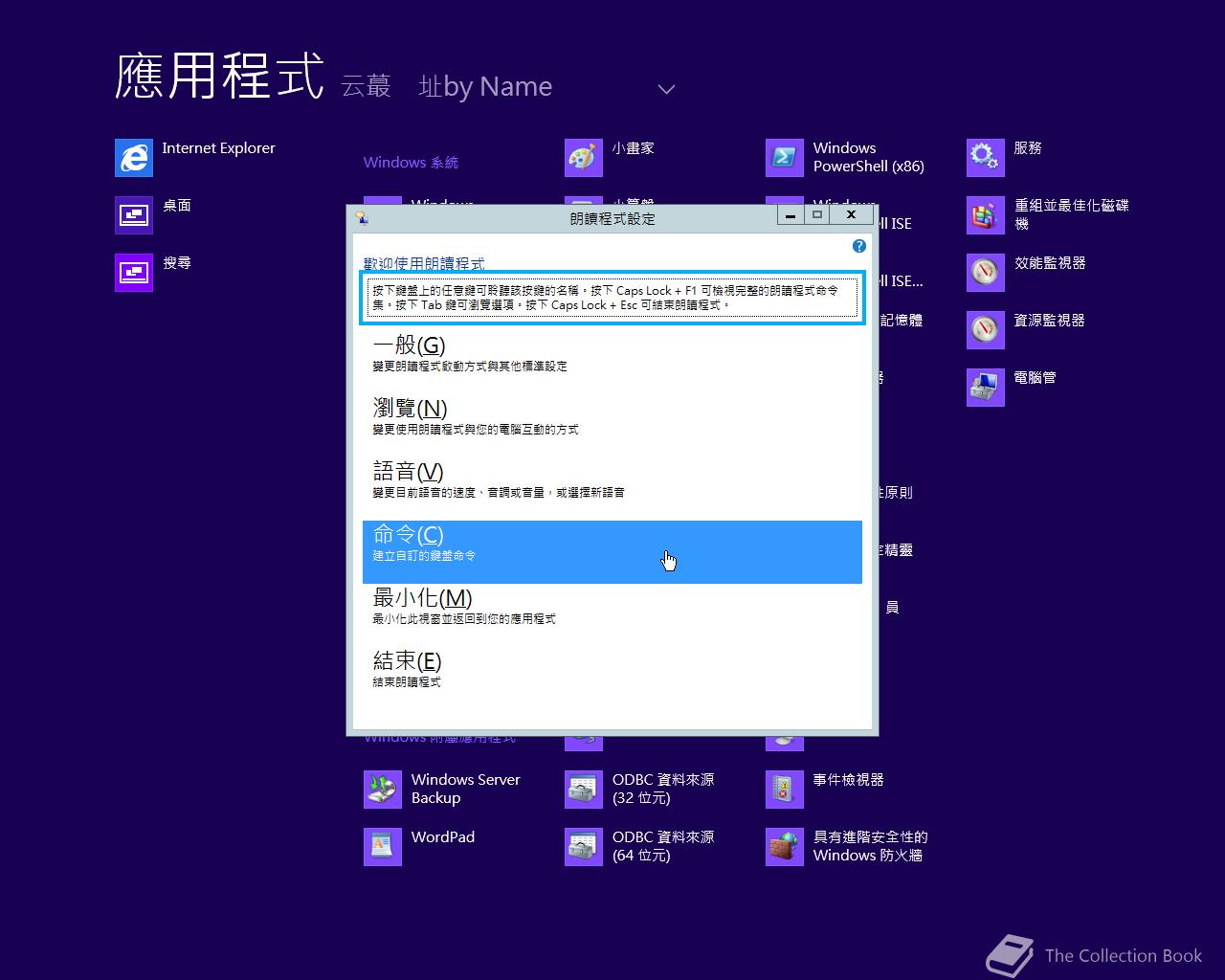Open 資源監視器 resource monitor icon
Image resolution: width=1225 pixels, height=980 pixels.
(x=986, y=330)
